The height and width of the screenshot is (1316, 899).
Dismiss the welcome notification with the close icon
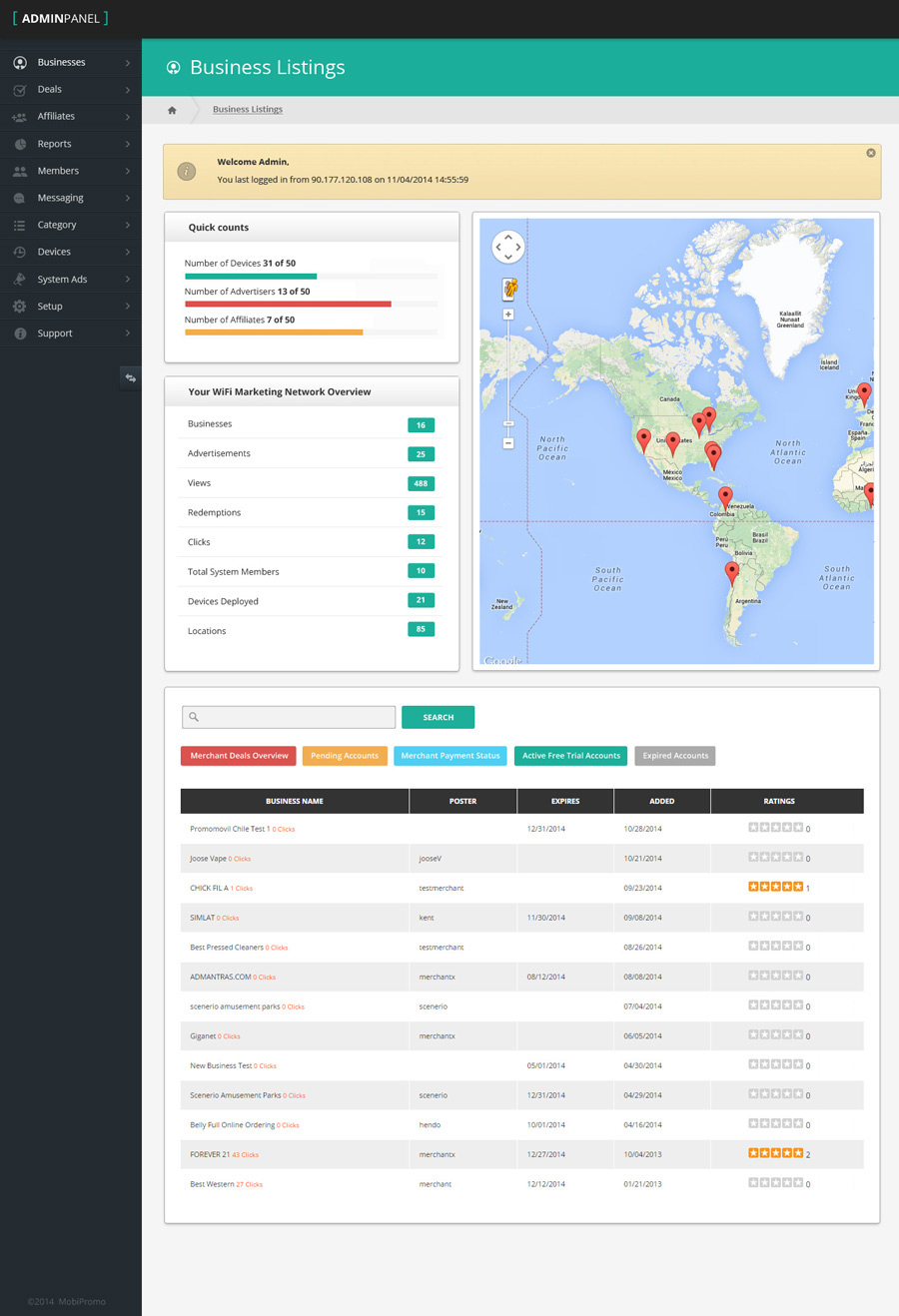pyautogui.click(x=871, y=153)
